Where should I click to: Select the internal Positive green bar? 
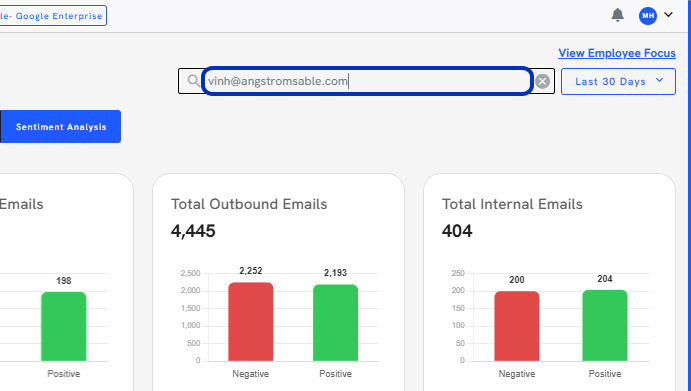point(605,325)
